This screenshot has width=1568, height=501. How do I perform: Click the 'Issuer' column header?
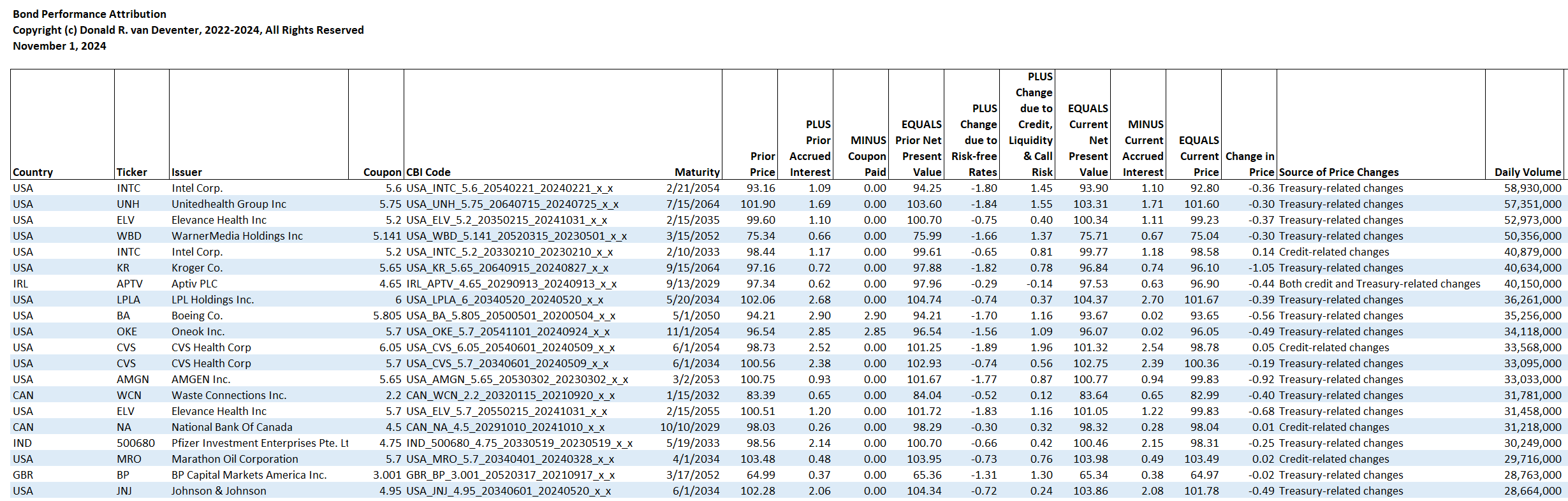point(187,172)
